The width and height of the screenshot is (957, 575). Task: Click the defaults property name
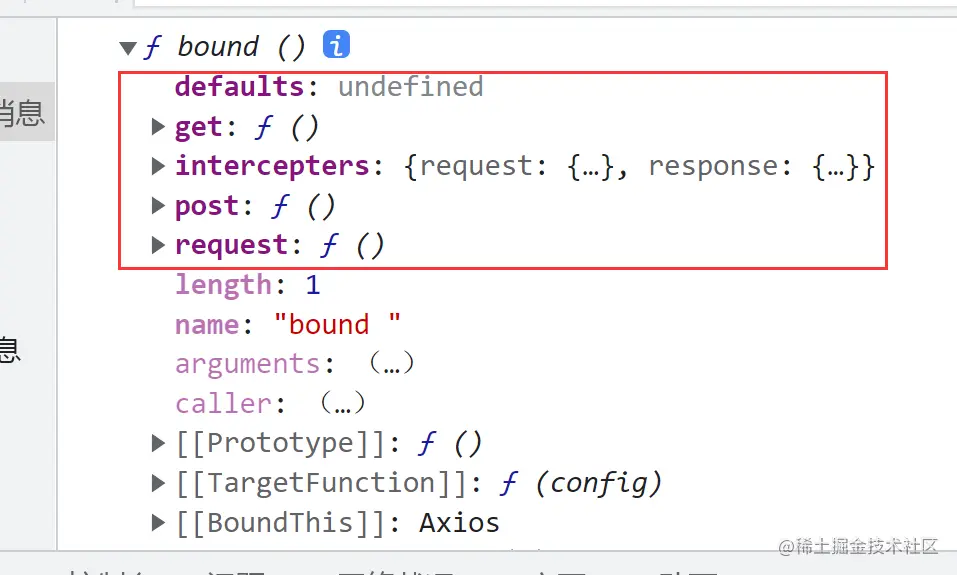(239, 87)
